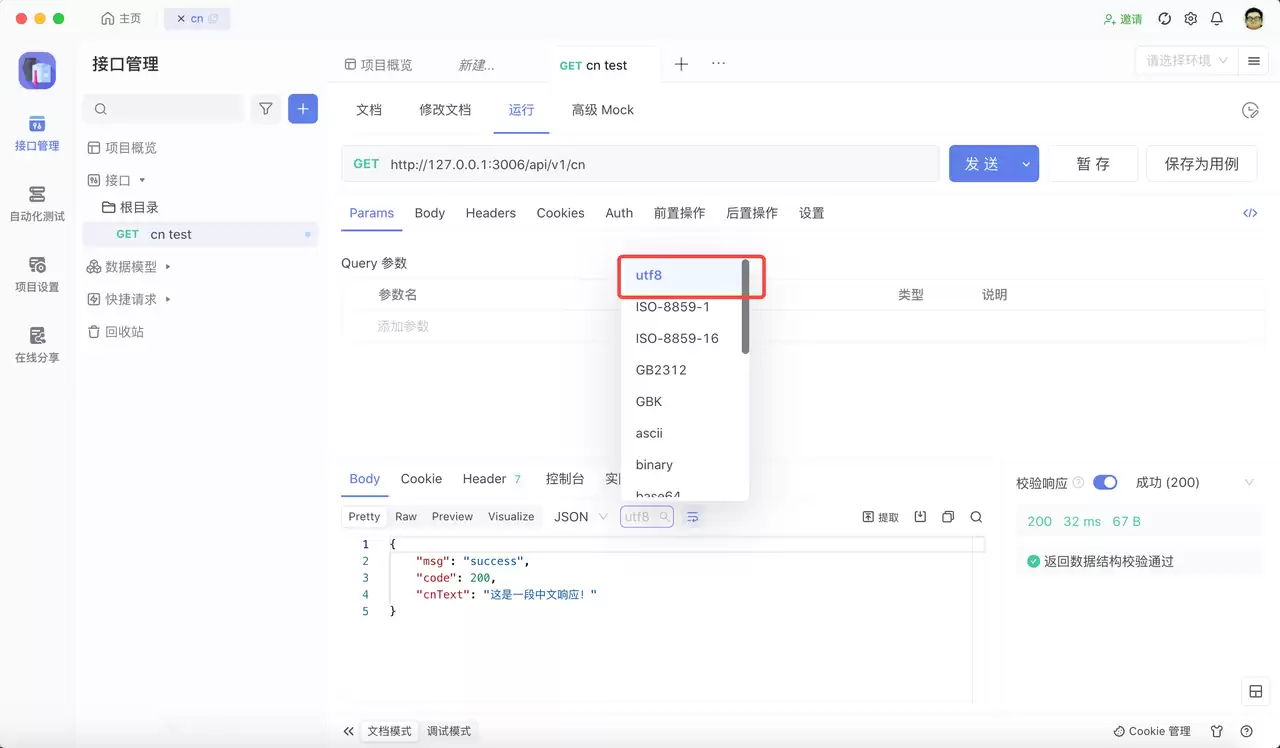The height and width of the screenshot is (748, 1280).
Task: Switch to 调试模式
Action: coord(449,731)
